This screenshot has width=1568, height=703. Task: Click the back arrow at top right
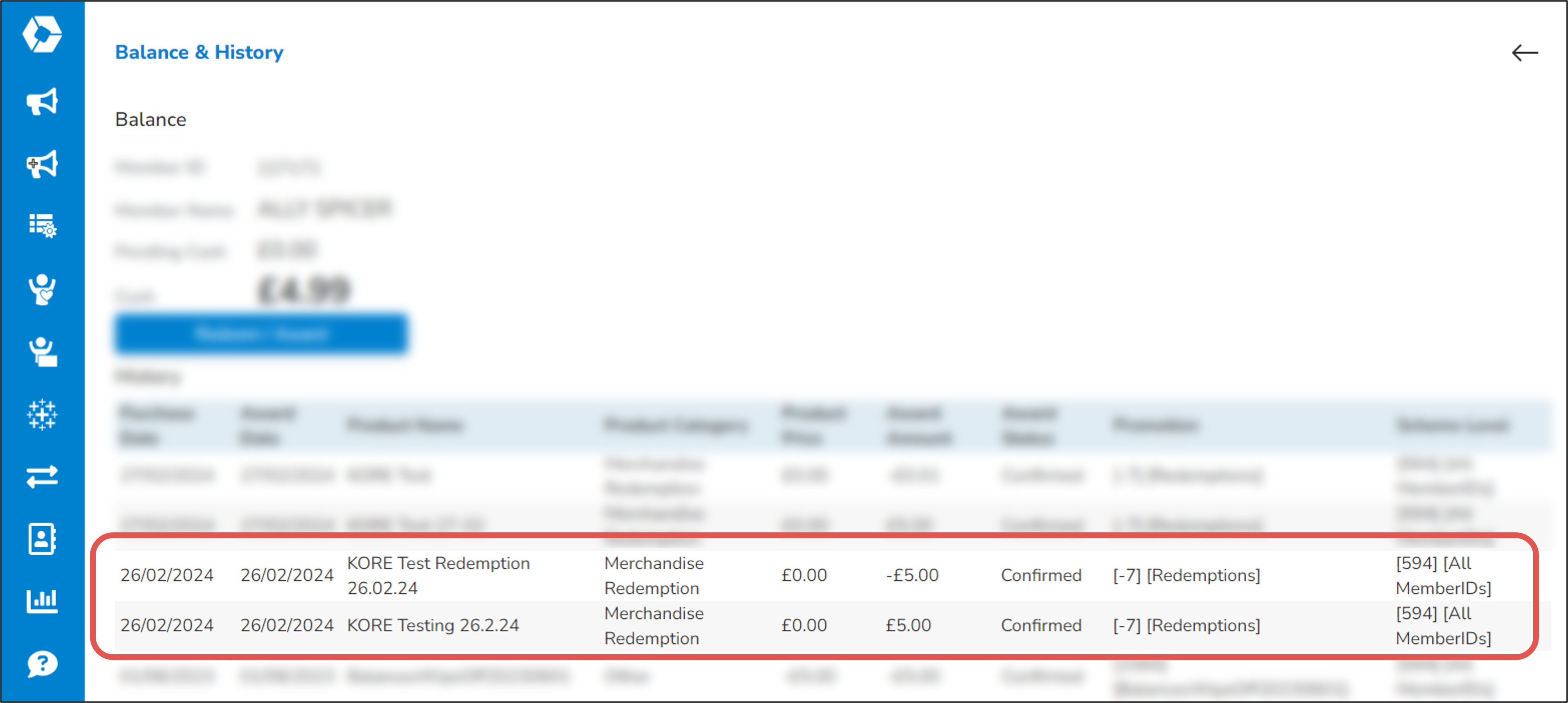coord(1525,53)
